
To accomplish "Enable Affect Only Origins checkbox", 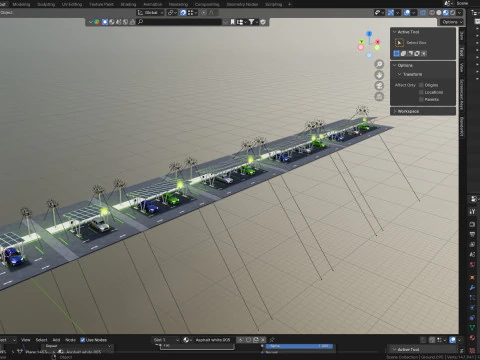I will 421,85.
